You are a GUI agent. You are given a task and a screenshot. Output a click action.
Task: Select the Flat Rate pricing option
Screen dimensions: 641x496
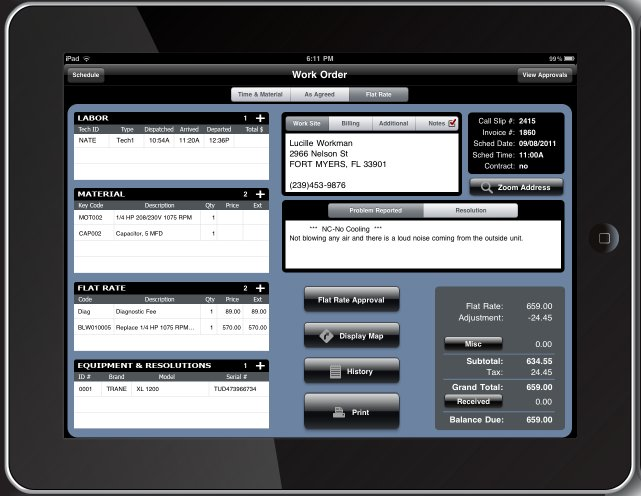click(x=377, y=95)
